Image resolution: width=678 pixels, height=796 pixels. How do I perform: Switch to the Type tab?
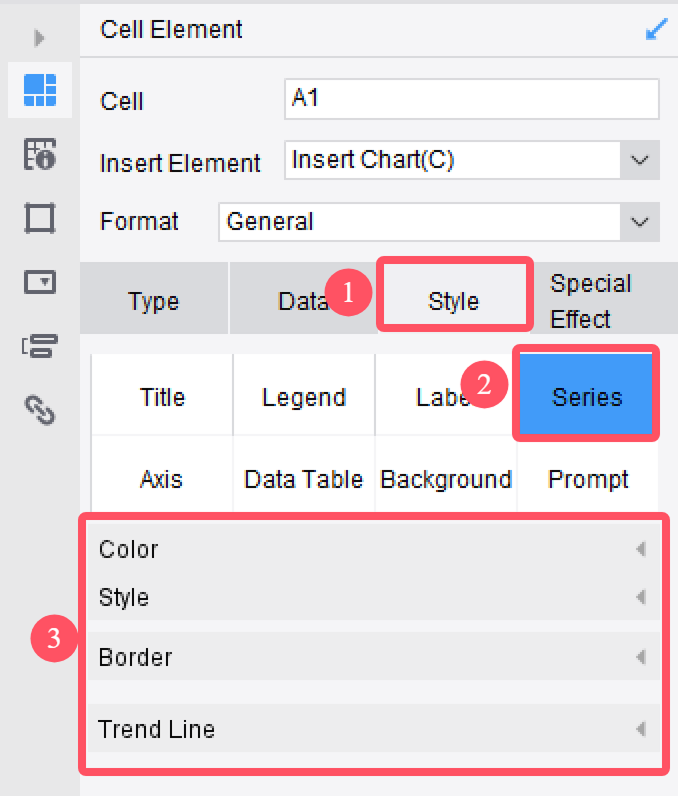(154, 301)
